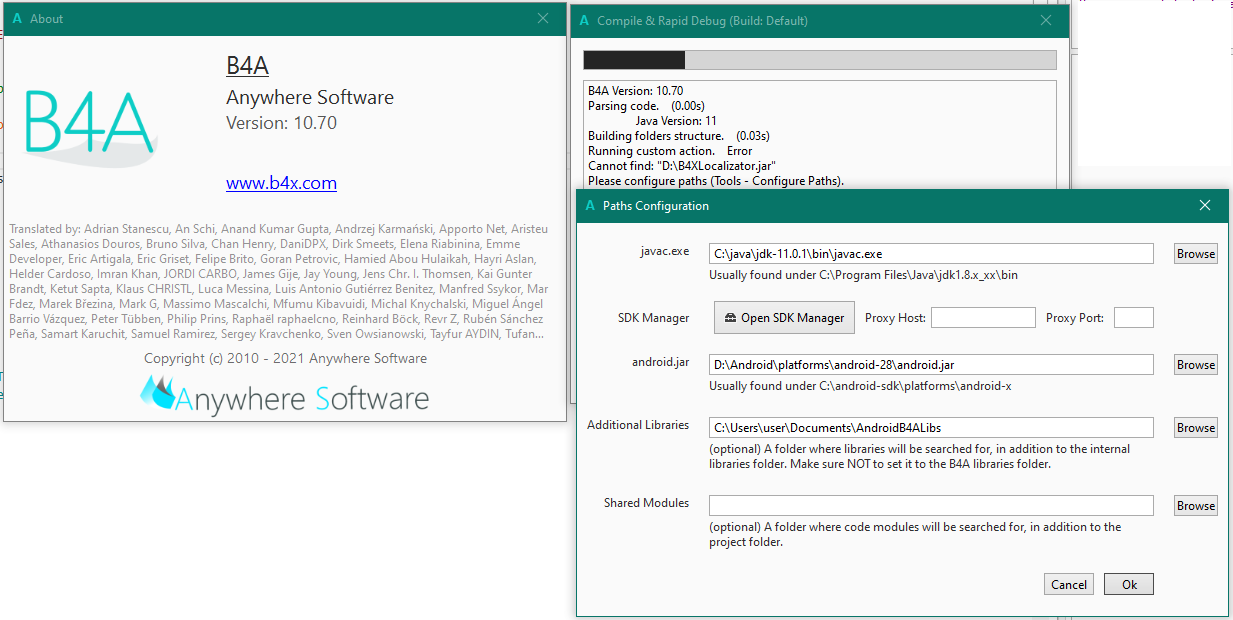Click the 'SDK Manager' label
The height and width of the screenshot is (620, 1233).
tap(654, 318)
